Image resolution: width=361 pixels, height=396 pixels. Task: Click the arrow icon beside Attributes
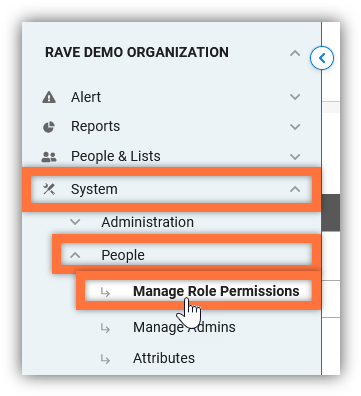105,359
